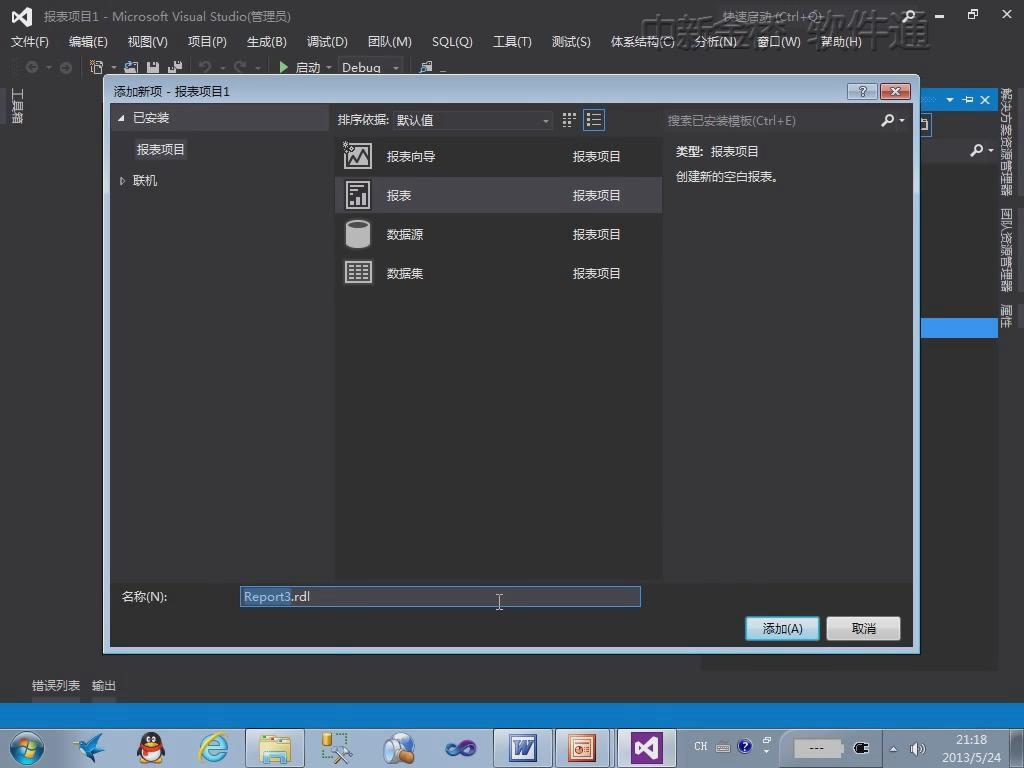This screenshot has height=768, width=1024.
Task: Click the Solution Explorer search icon
Action: [x=976, y=150]
